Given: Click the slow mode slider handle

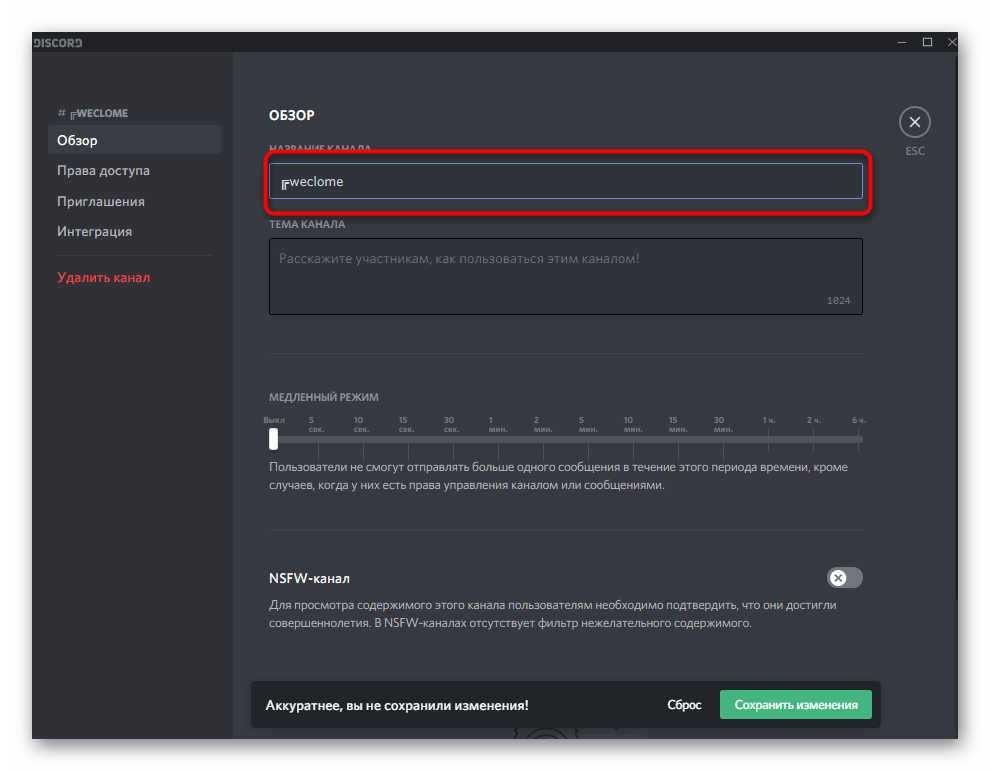Looking at the screenshot, I should click(x=274, y=439).
